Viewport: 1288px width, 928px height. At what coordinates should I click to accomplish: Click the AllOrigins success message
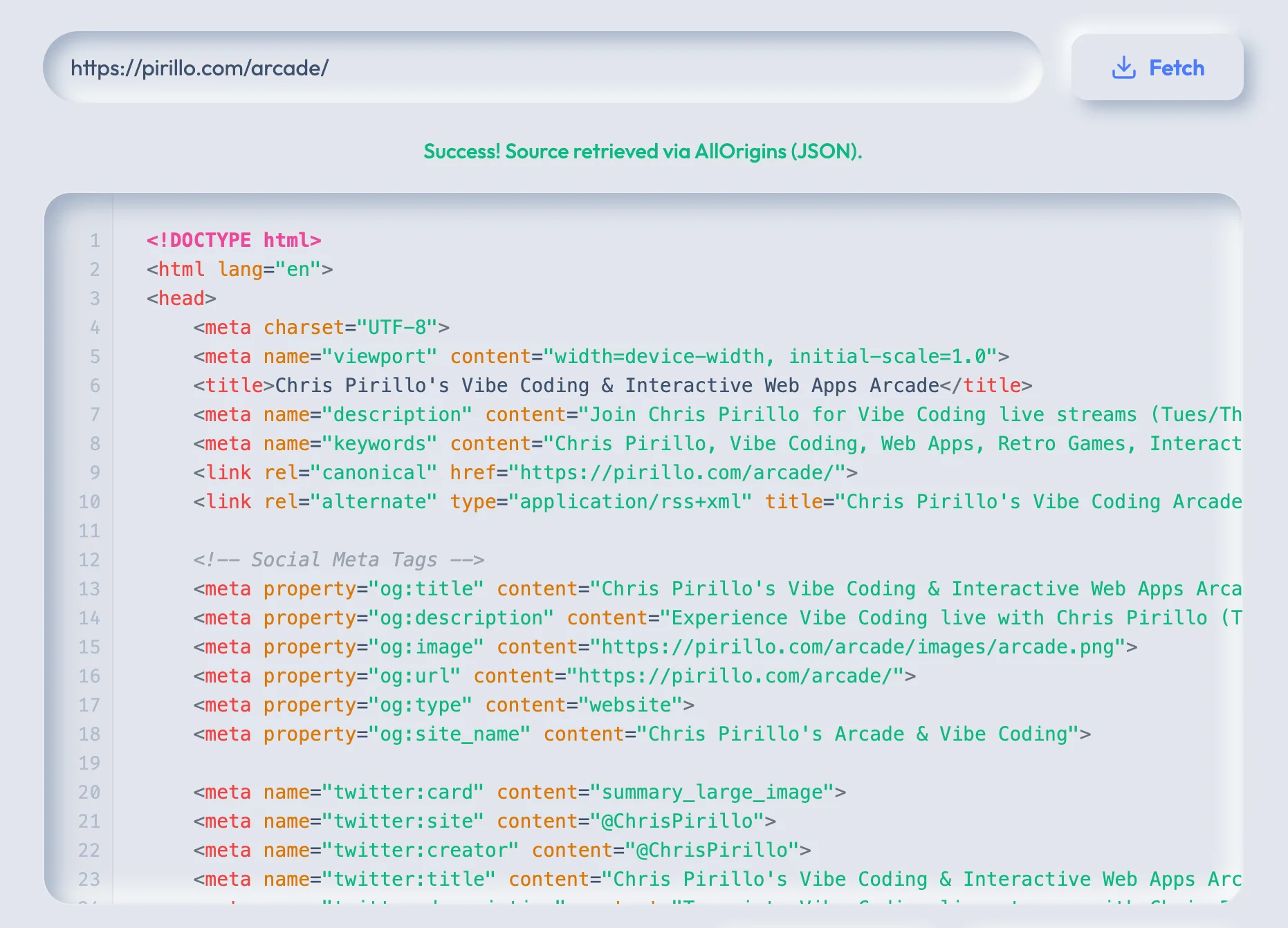pos(643,151)
